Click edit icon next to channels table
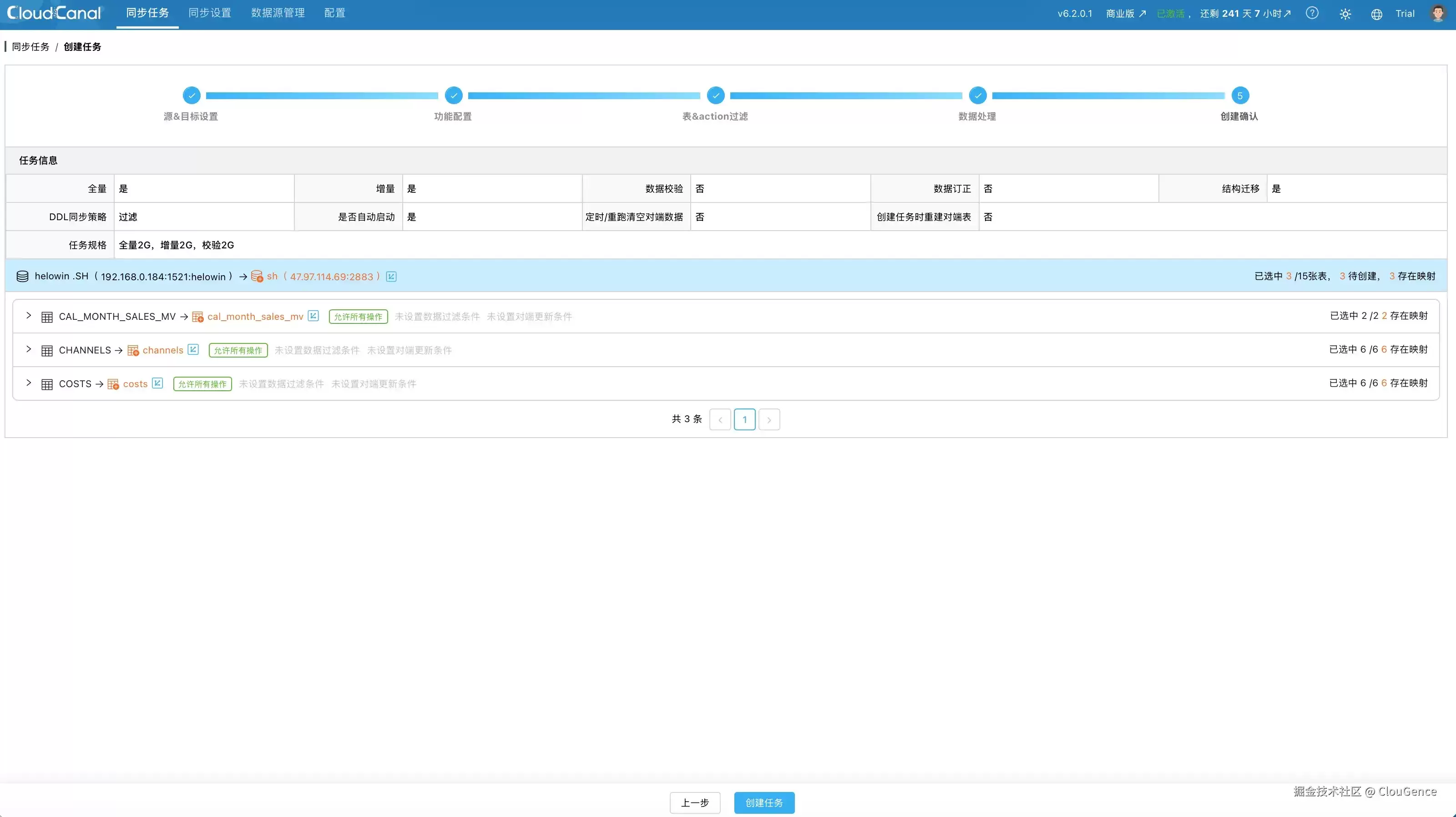Viewport: 1456px width, 817px height. tap(193, 349)
